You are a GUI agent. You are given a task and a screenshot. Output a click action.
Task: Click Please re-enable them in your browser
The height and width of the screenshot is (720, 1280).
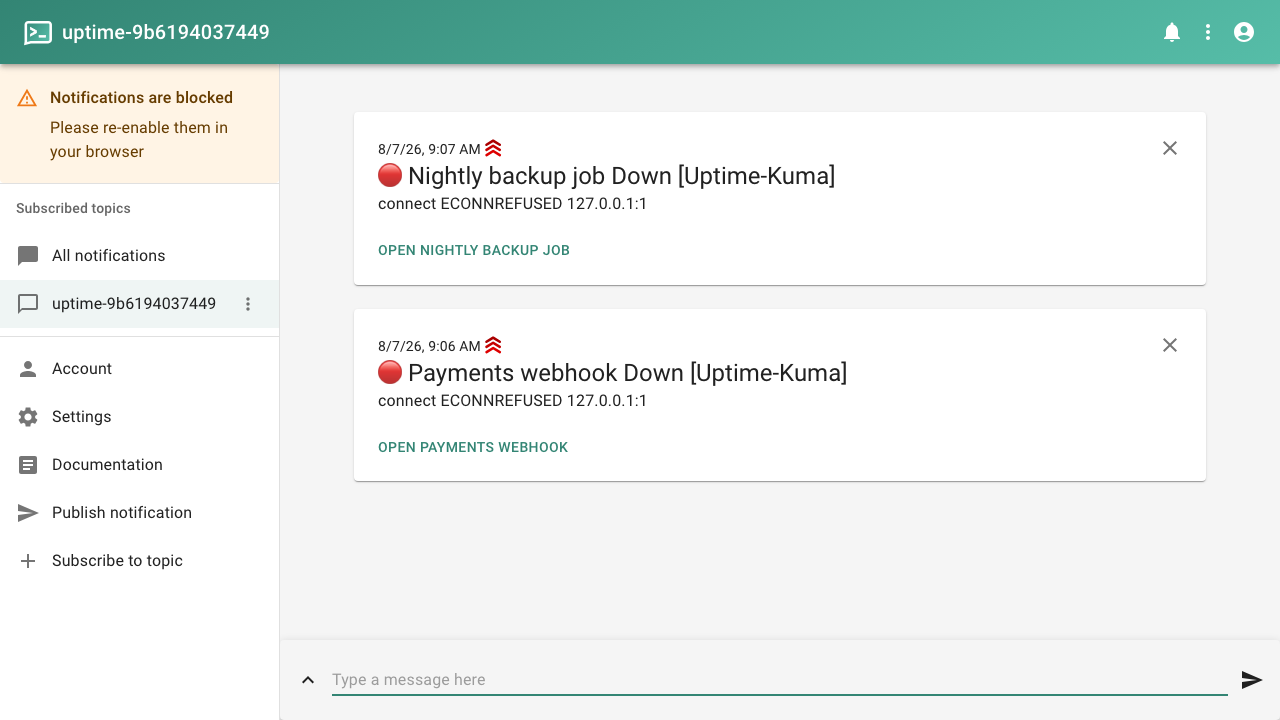point(139,140)
